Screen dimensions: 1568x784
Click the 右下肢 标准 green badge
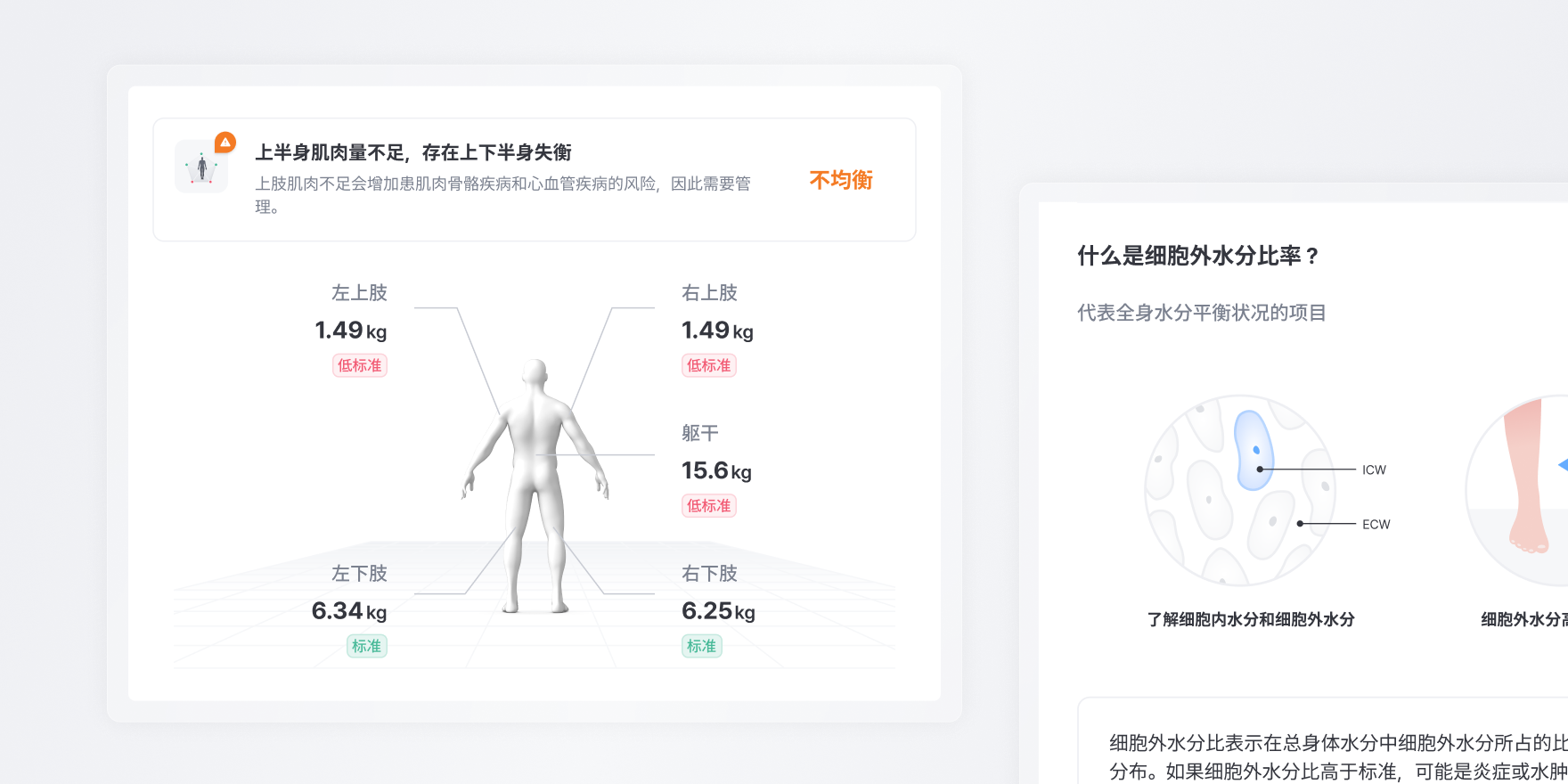[702, 646]
